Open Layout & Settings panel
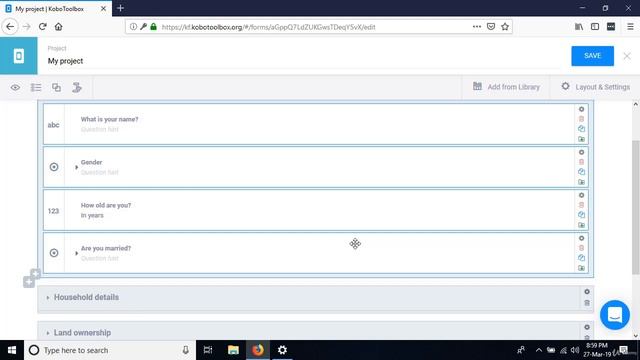The image size is (640, 360). click(x=595, y=87)
